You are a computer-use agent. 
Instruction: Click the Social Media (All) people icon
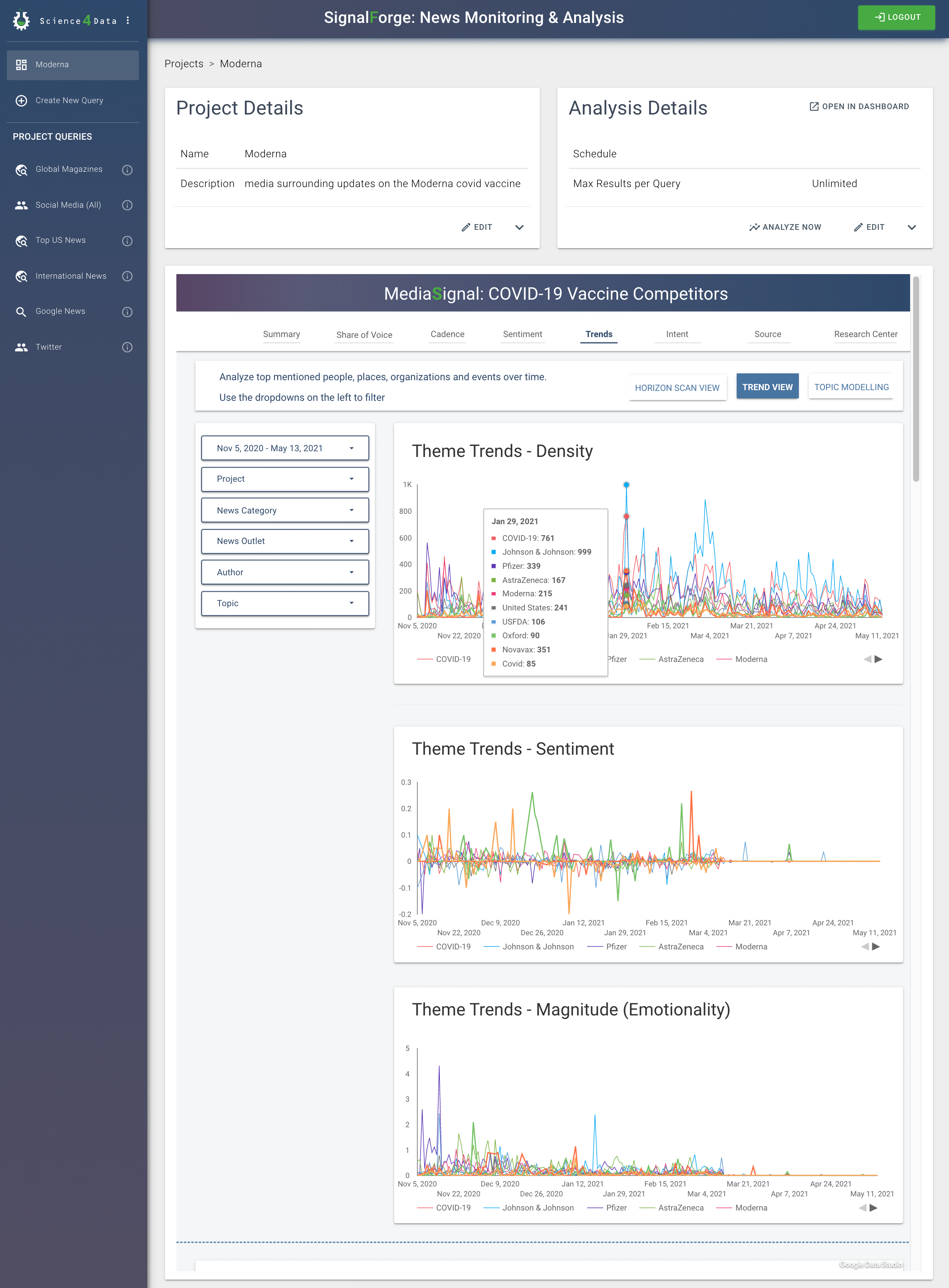pyautogui.click(x=21, y=205)
